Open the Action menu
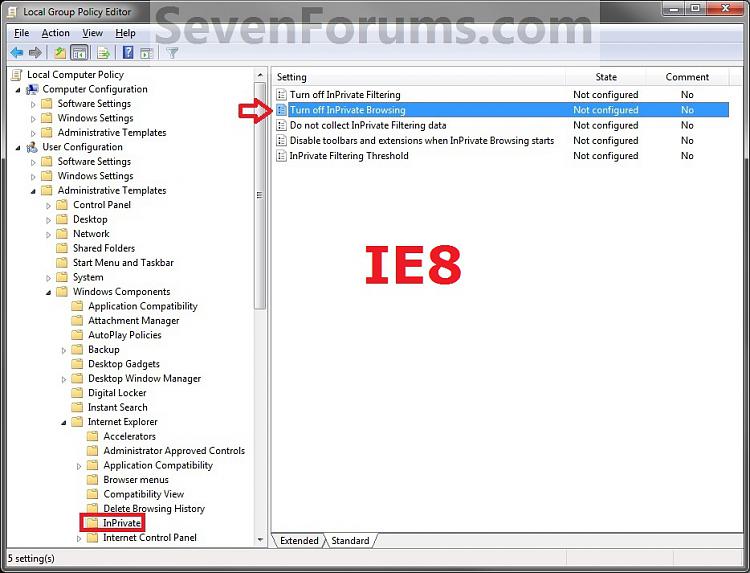This screenshot has height=573, width=750. point(55,33)
